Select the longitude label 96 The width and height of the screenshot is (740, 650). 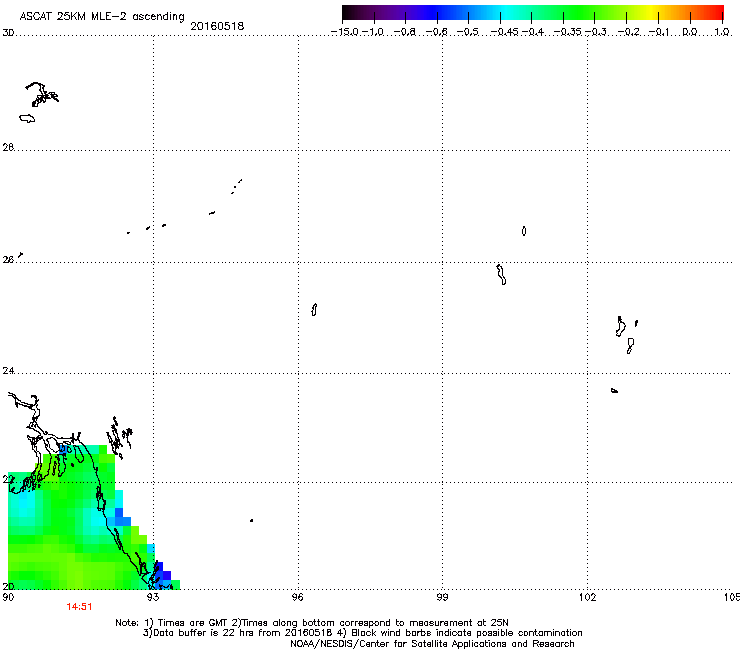298,597
